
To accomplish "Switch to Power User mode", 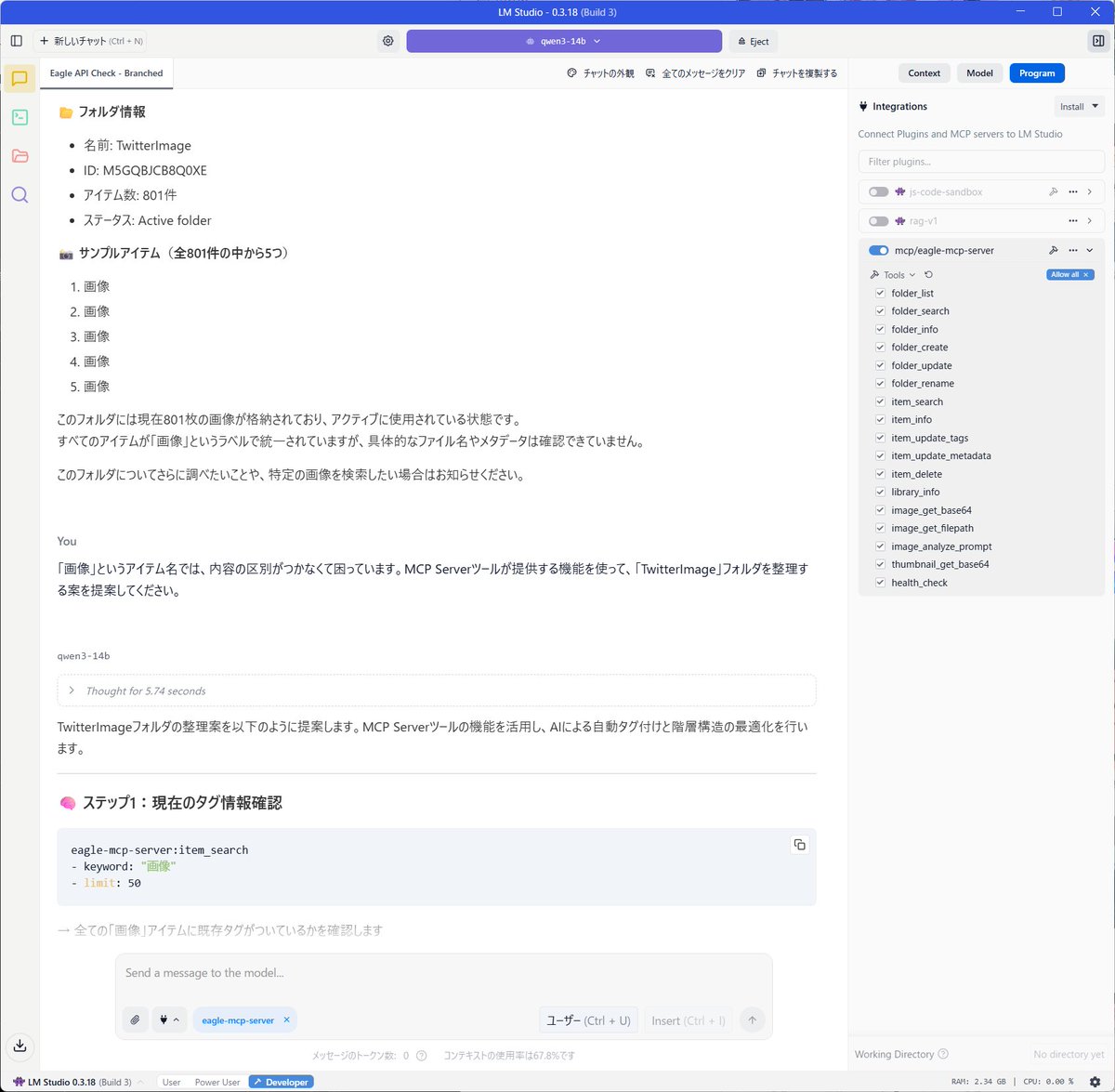I will point(217,1082).
